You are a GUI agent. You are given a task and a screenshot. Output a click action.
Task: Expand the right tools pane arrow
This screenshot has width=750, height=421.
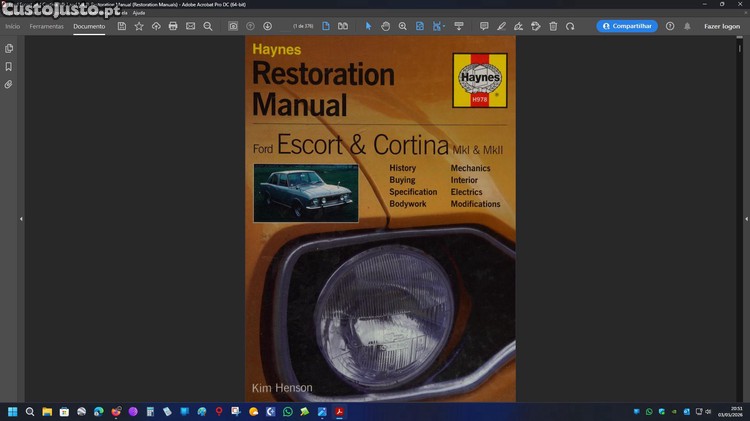[746, 219]
